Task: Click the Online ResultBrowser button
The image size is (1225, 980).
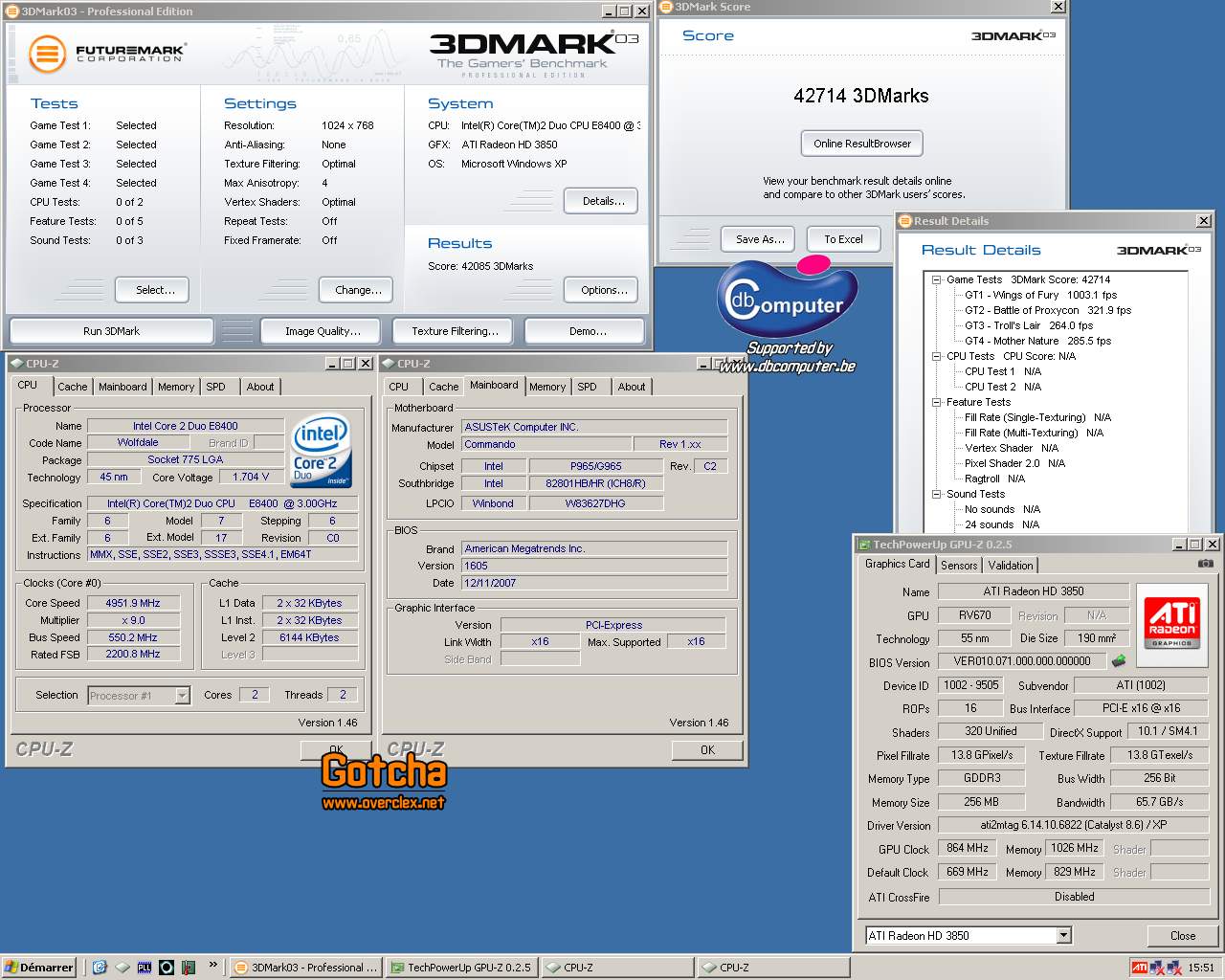Action: (x=862, y=144)
